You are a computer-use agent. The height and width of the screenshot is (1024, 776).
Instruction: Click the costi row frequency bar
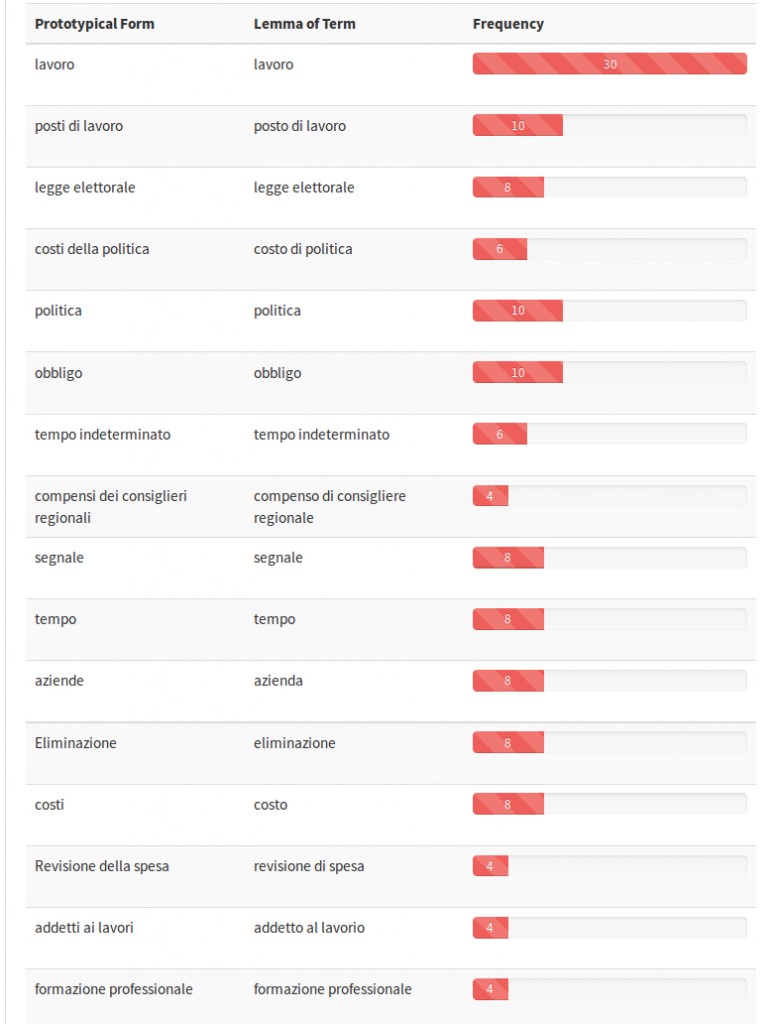click(609, 804)
